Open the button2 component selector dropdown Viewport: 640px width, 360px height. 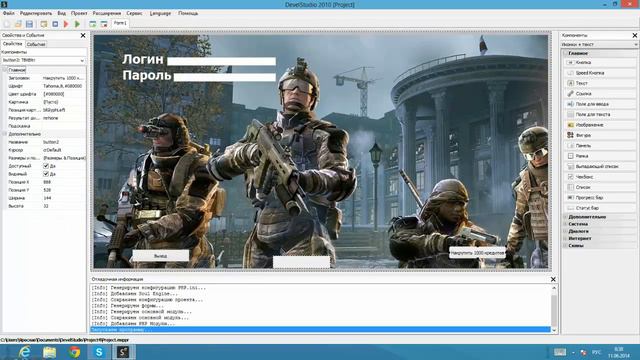click(x=82, y=60)
